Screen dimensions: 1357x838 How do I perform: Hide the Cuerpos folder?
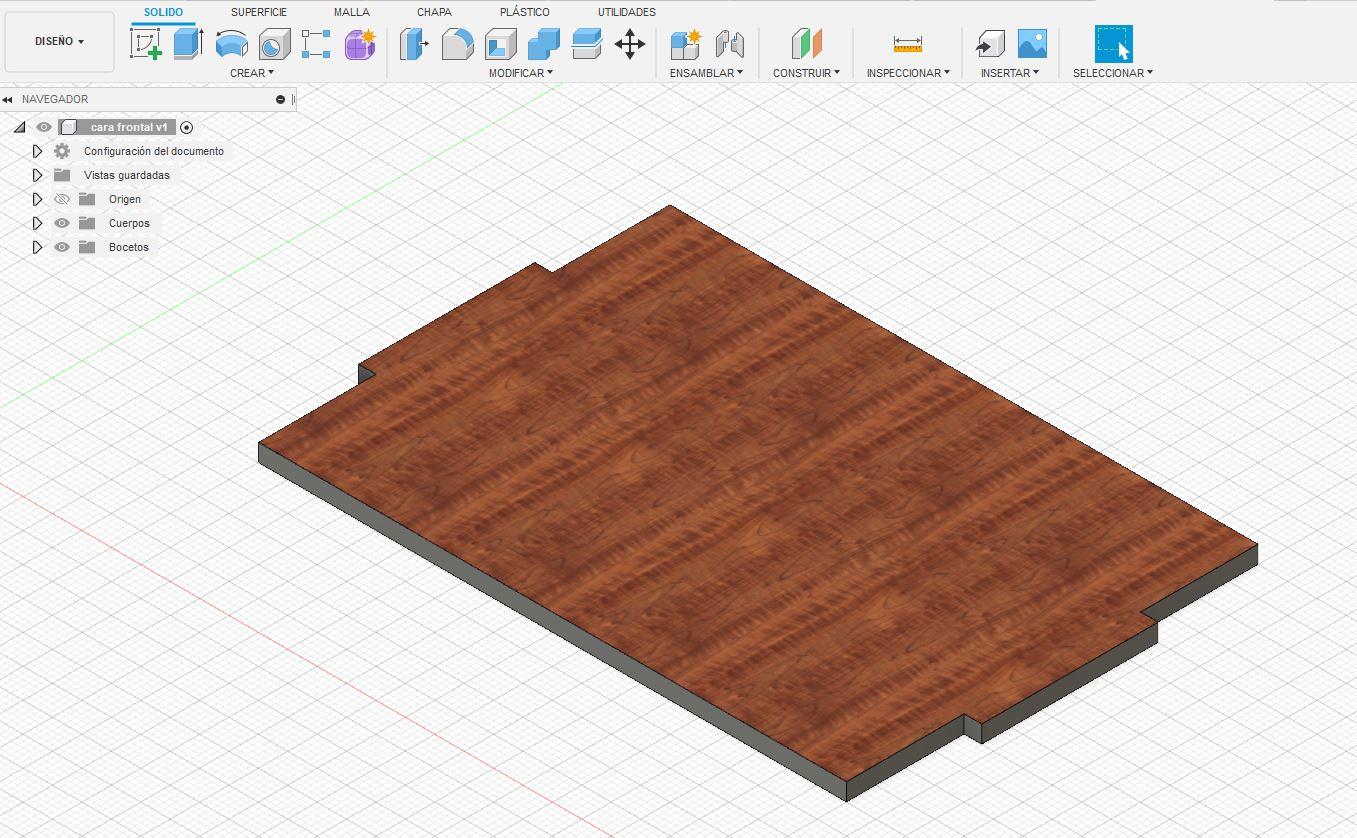[62, 223]
